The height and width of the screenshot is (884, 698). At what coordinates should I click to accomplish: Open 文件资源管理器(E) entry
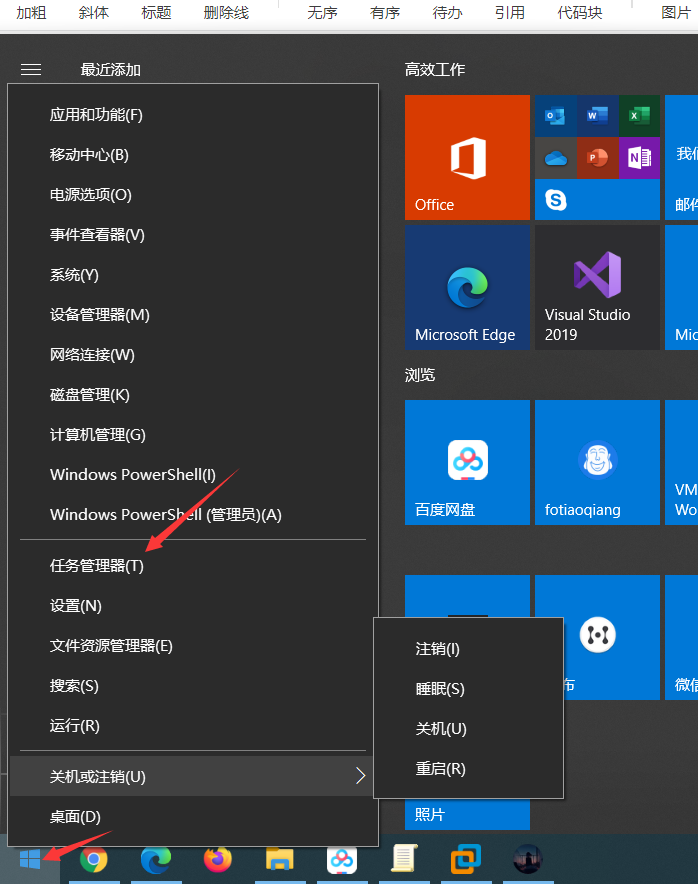193,646
